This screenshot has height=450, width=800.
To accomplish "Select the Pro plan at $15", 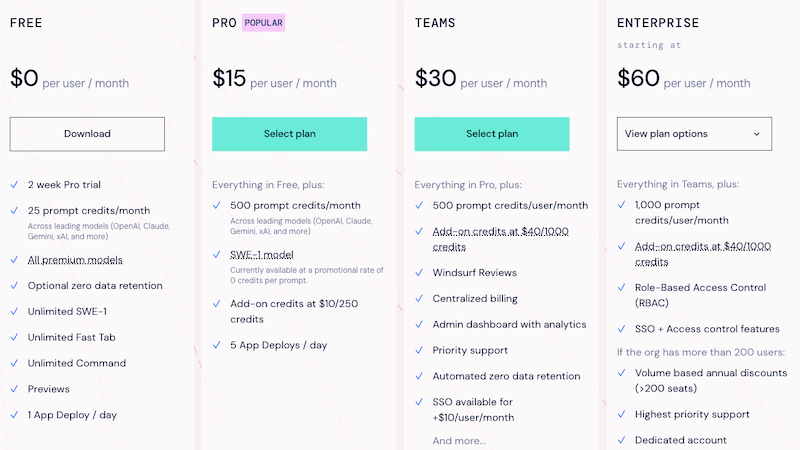I will (289, 134).
